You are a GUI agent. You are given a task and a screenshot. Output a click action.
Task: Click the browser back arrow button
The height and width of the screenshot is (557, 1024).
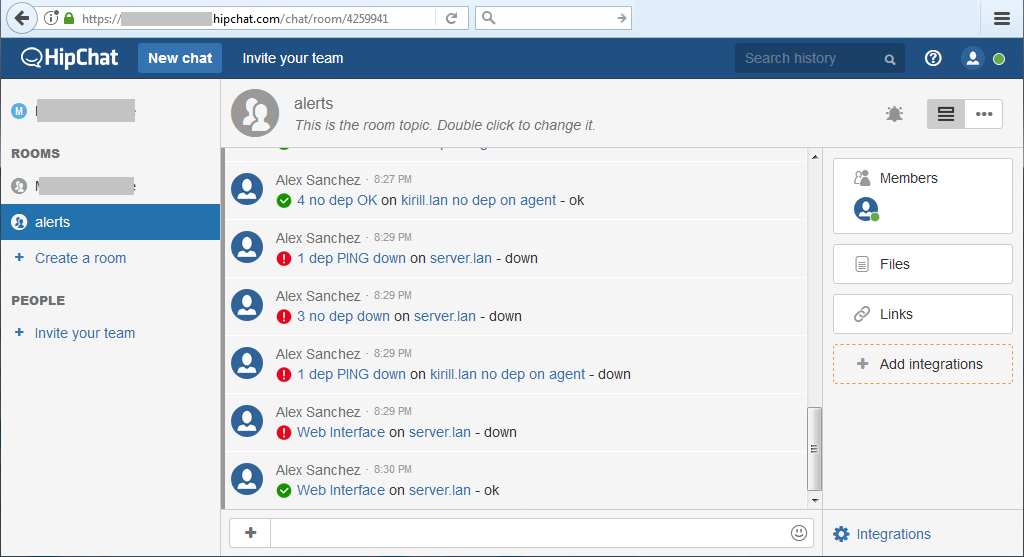click(22, 18)
